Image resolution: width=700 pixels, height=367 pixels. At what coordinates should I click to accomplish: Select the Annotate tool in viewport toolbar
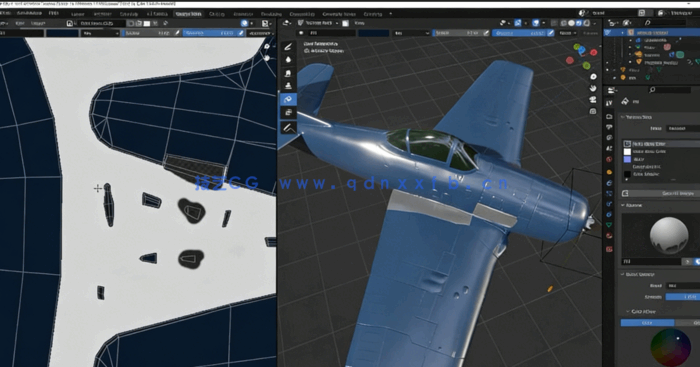coord(288,128)
